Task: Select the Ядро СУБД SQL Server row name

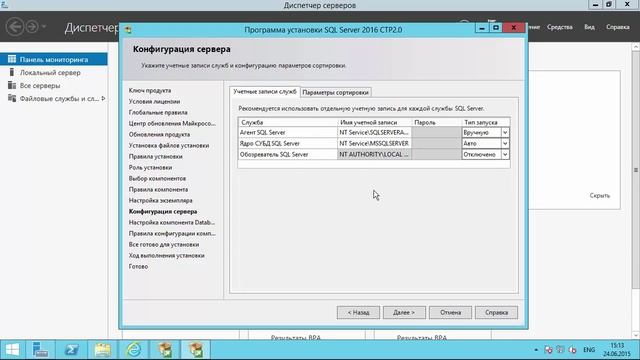Action: click(269, 143)
